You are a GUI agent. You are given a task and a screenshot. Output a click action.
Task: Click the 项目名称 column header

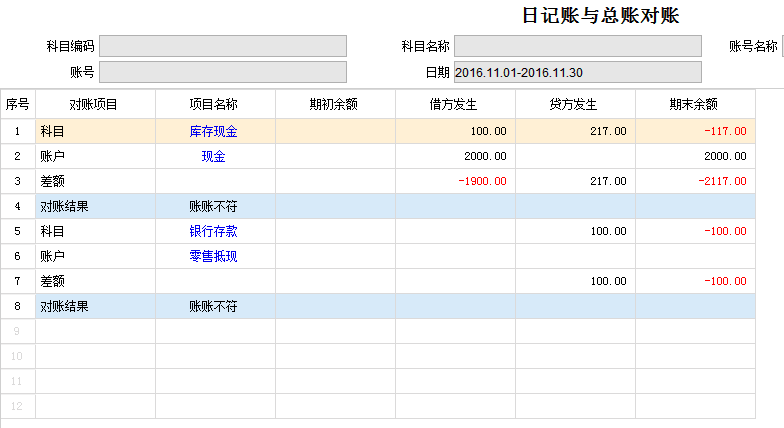pos(214,104)
